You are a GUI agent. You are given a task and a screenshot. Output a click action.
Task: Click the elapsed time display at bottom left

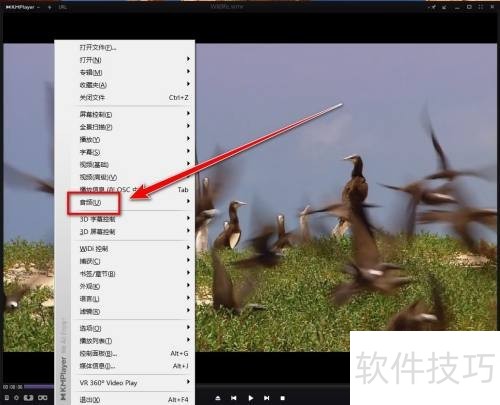pyautogui.click(x=13, y=387)
